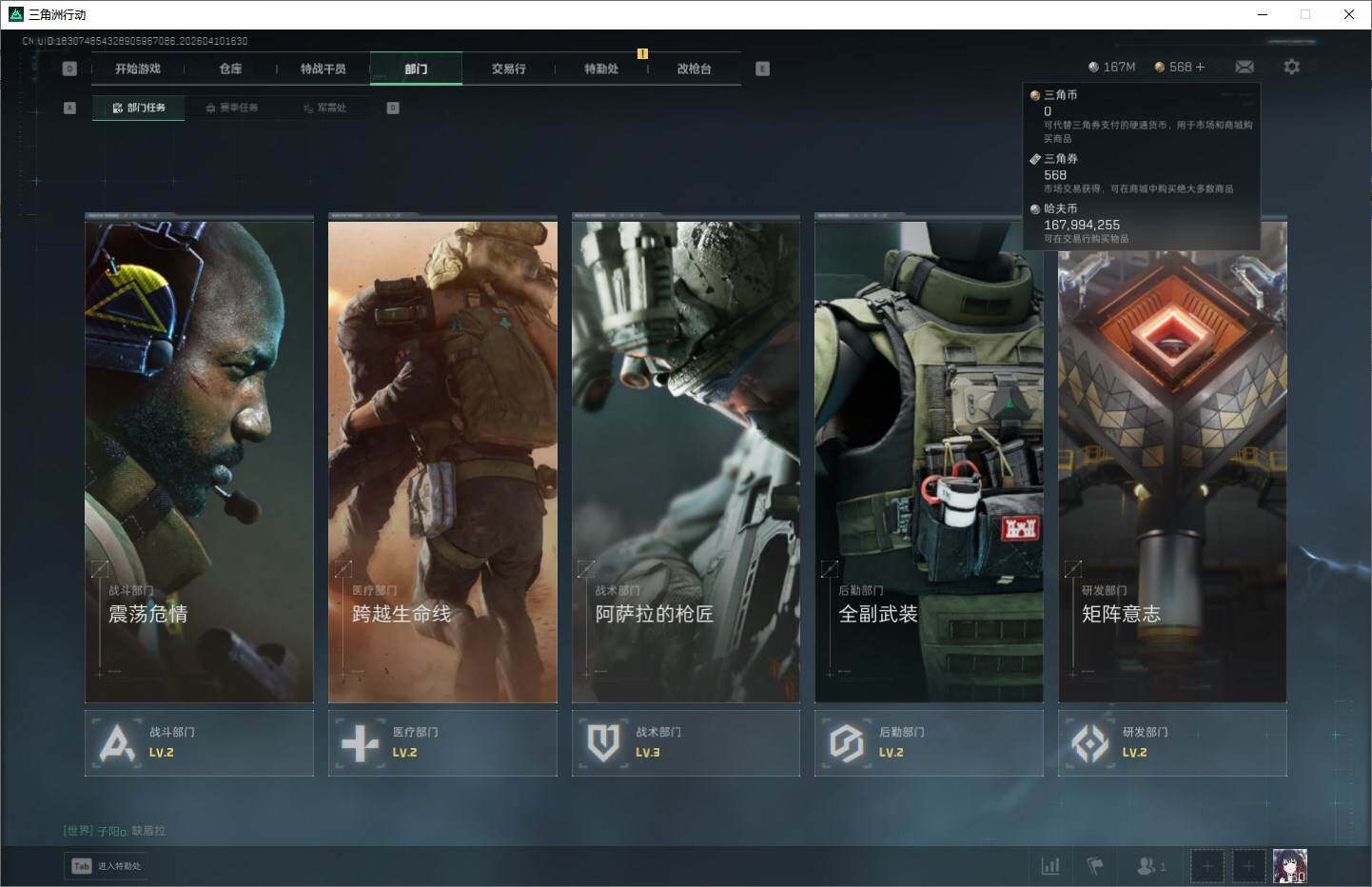Open the 交易行 tab
Viewport: 1372px width, 887px height.
point(508,69)
